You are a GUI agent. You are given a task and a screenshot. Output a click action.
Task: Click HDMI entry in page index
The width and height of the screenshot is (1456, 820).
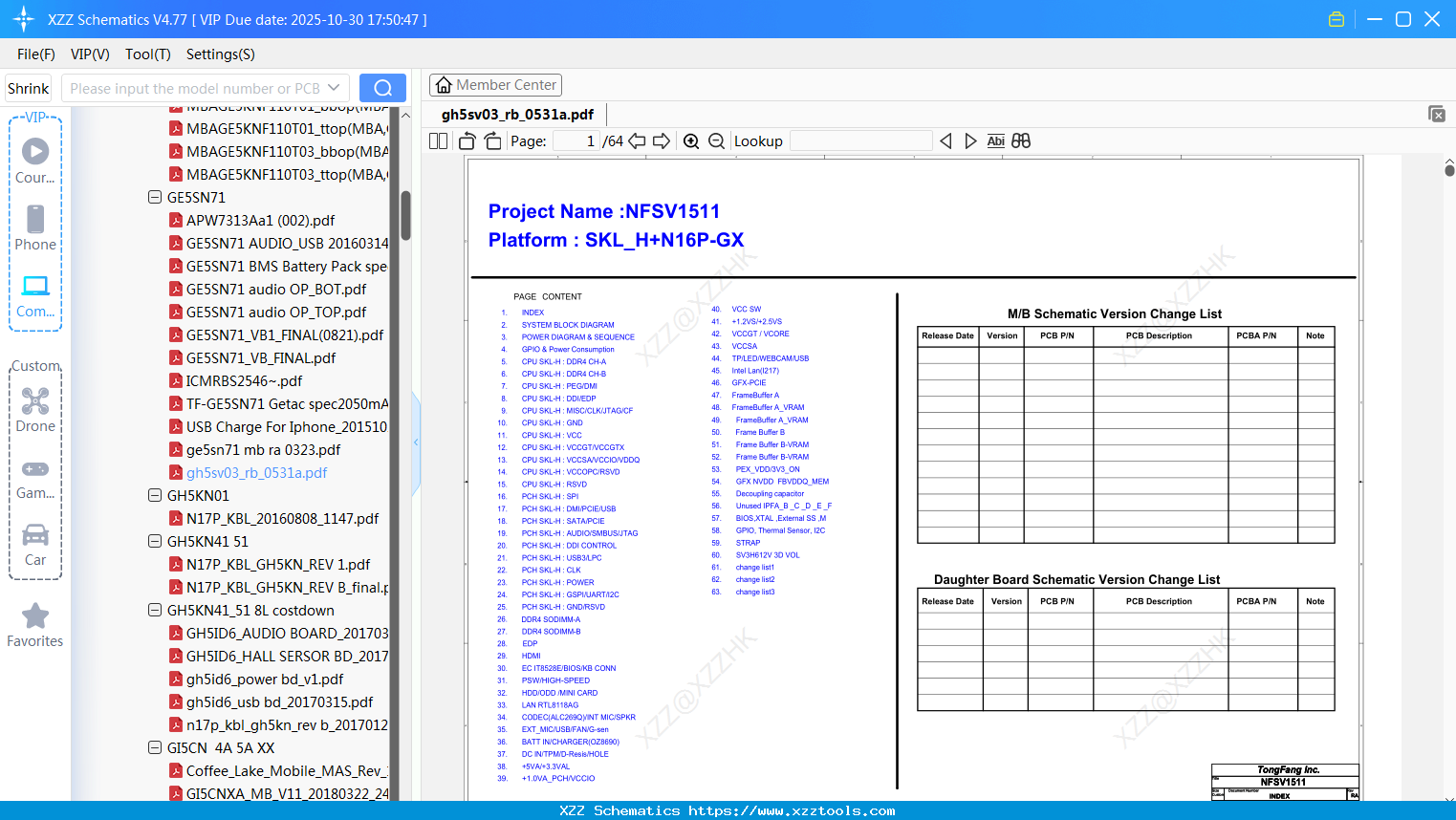coord(532,656)
